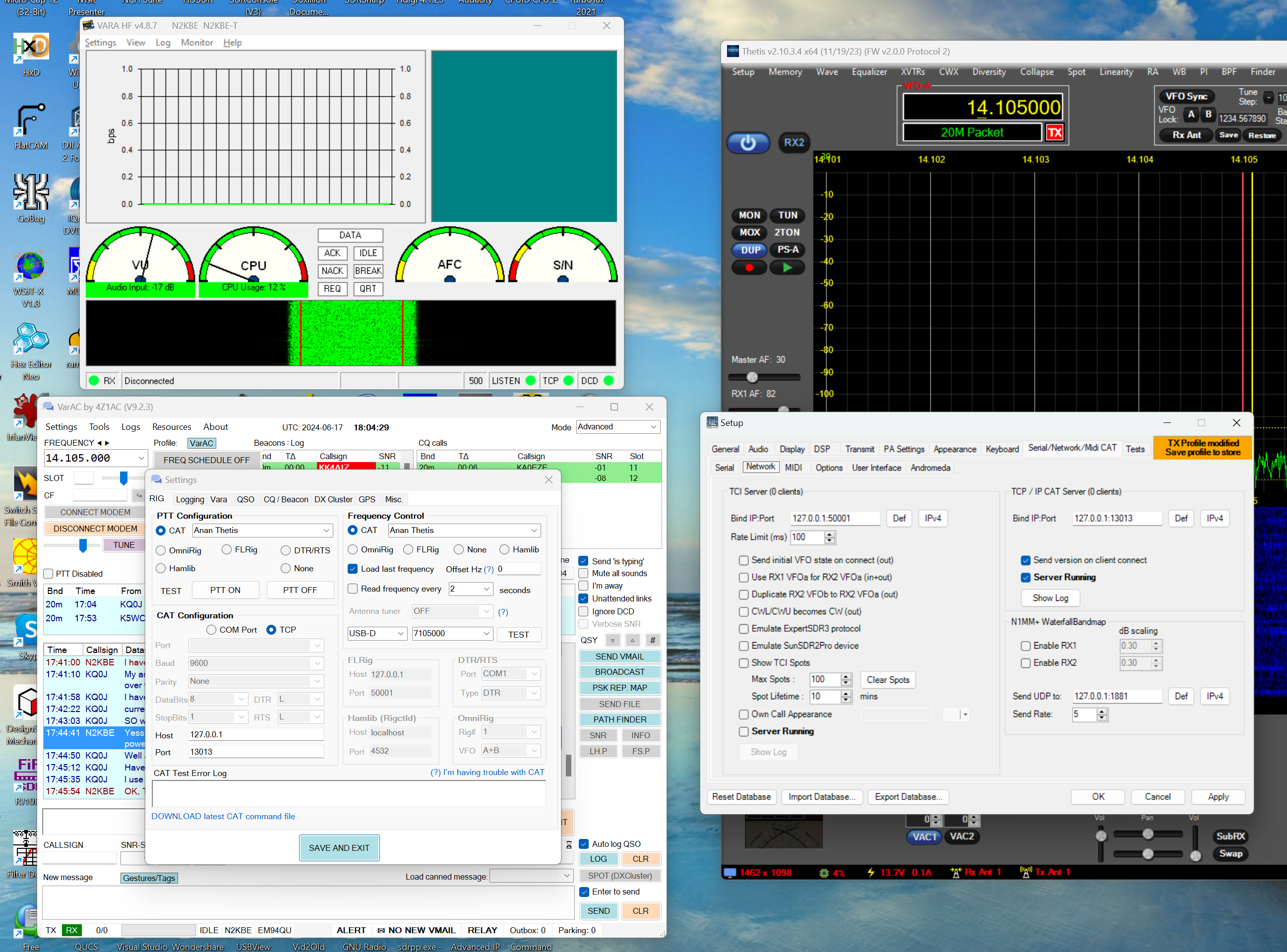Open the Hex Editor Neo desktop icon

pos(31,352)
